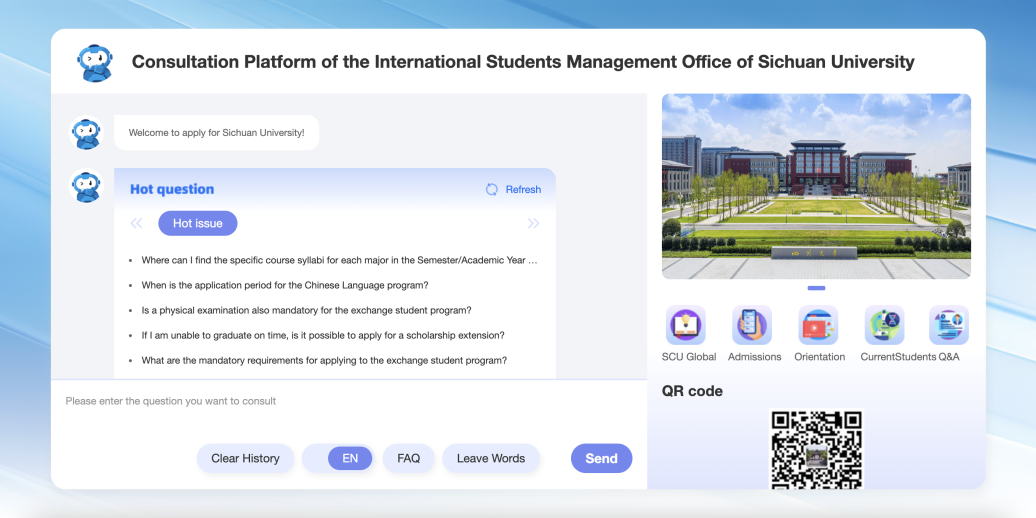Viewport: 1036px width, 518px height.
Task: Go to the previous hot question category
Action: click(x=137, y=223)
